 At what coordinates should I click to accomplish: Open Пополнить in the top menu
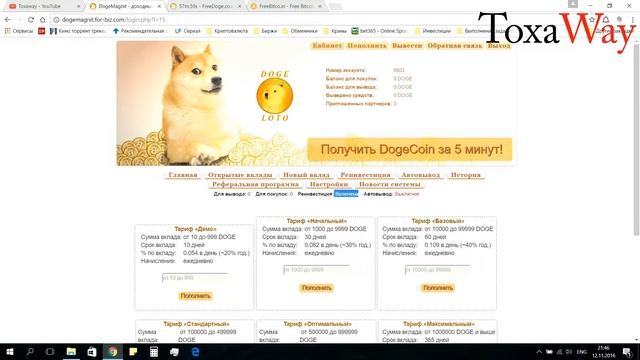367,46
